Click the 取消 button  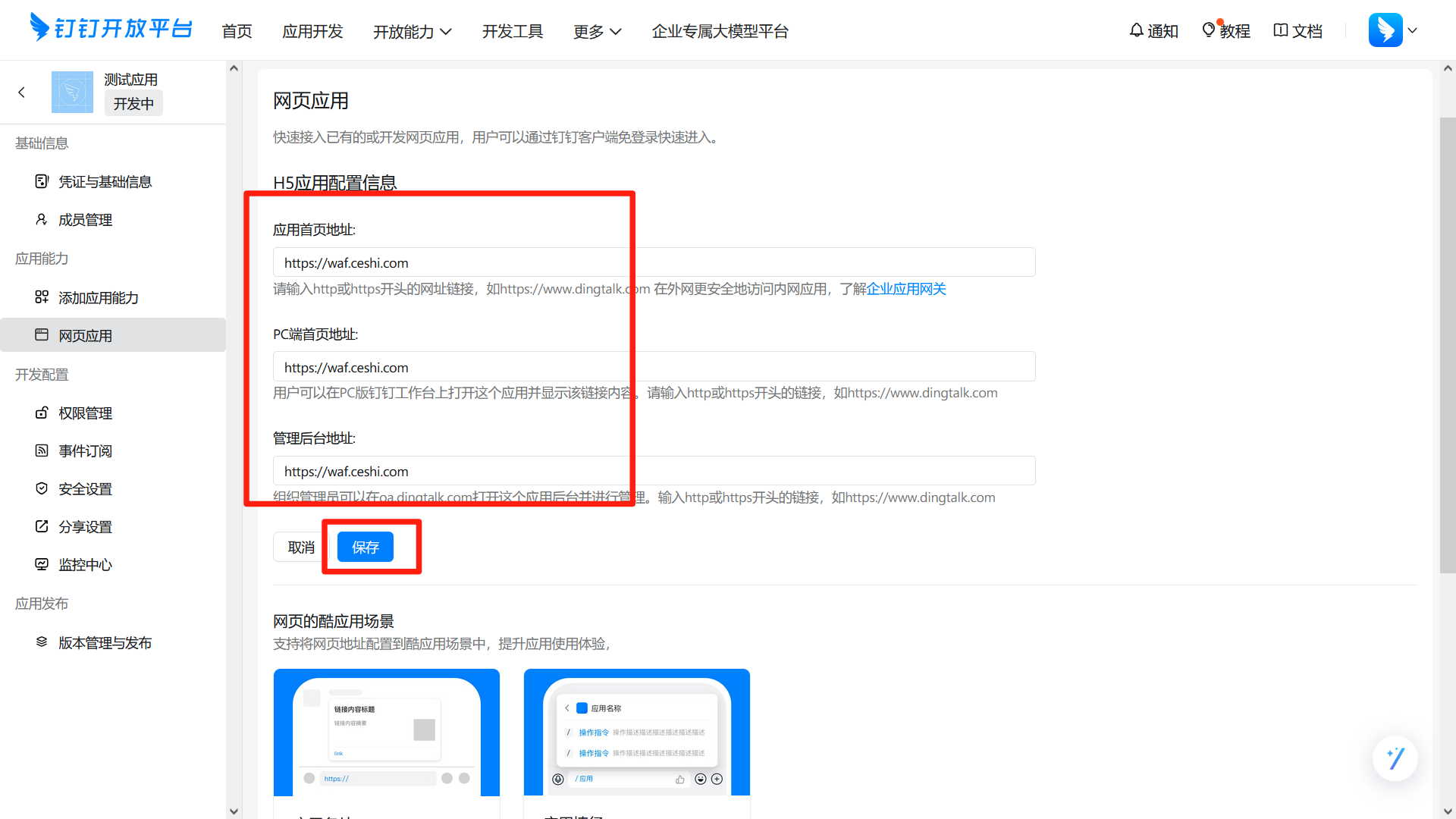pos(301,547)
